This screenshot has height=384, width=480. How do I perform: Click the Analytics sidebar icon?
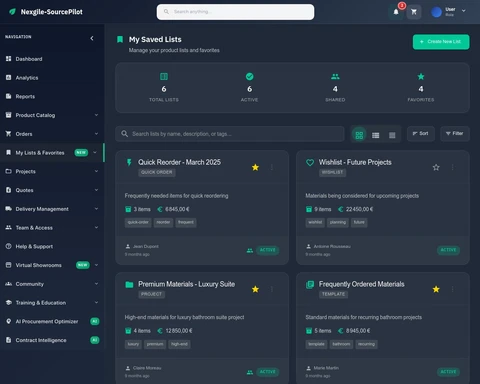(9, 77)
